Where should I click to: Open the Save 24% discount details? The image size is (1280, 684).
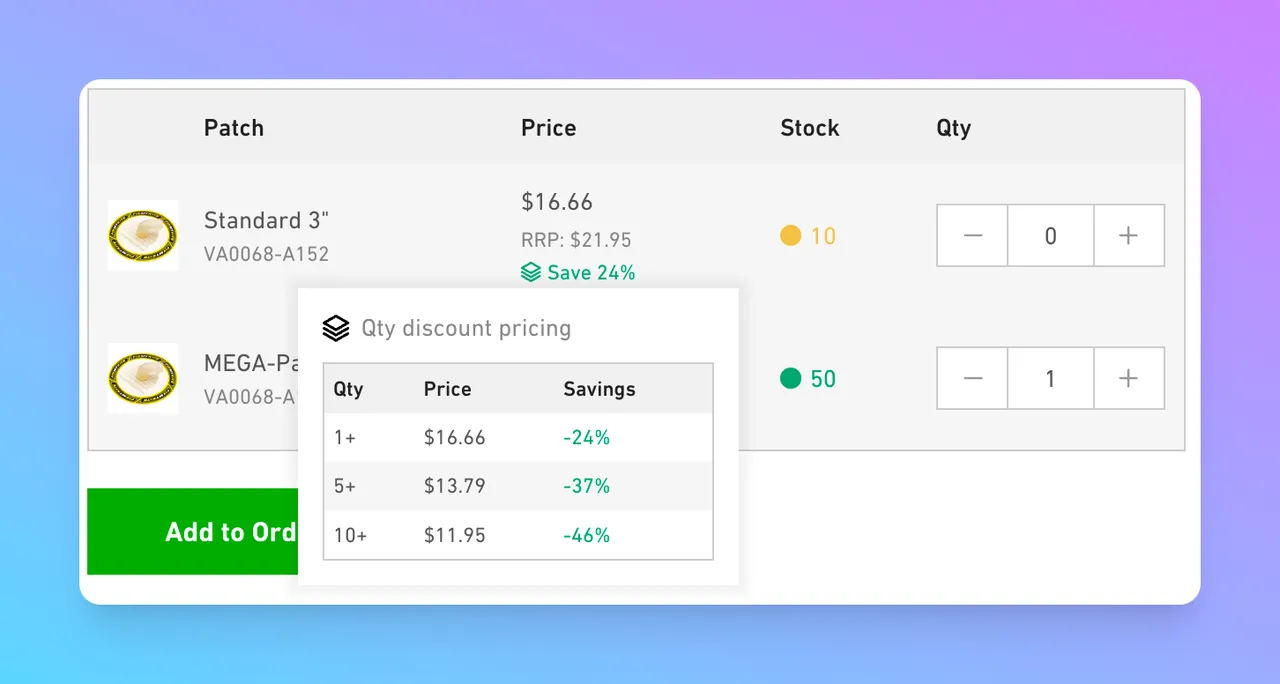tap(578, 271)
